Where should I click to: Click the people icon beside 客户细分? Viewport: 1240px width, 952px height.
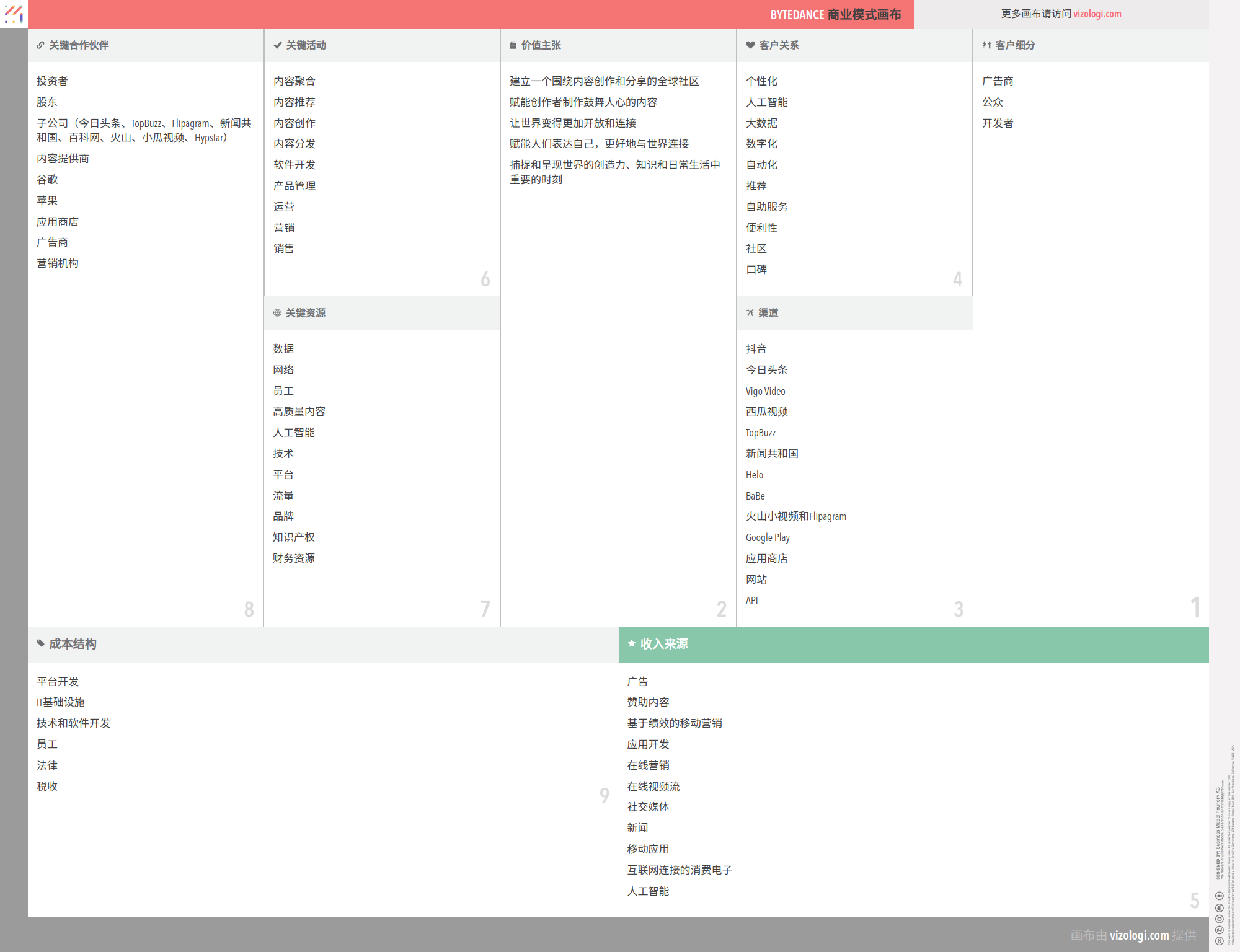tap(986, 45)
